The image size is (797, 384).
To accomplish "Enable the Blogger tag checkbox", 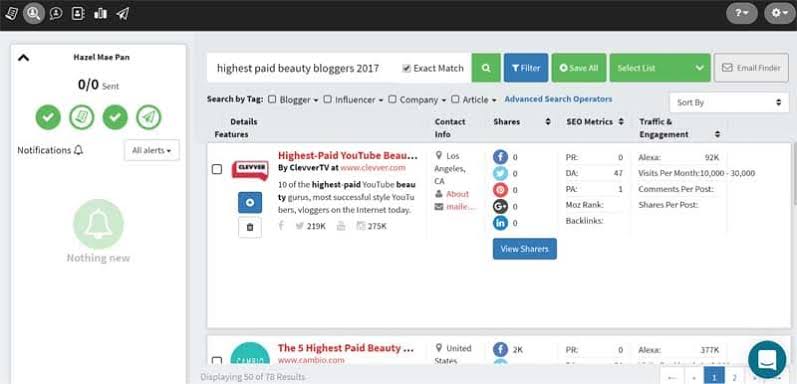I will click(272, 99).
